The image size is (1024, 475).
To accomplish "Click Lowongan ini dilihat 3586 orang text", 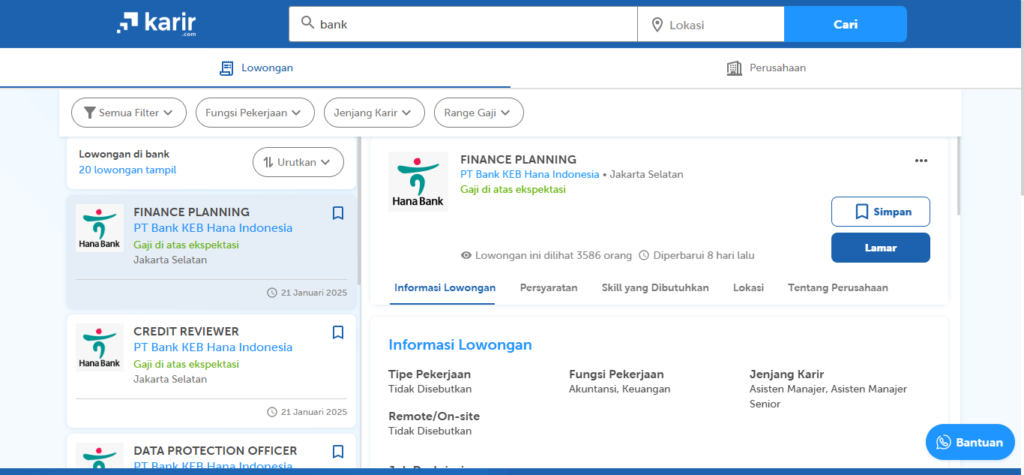I will [553, 255].
